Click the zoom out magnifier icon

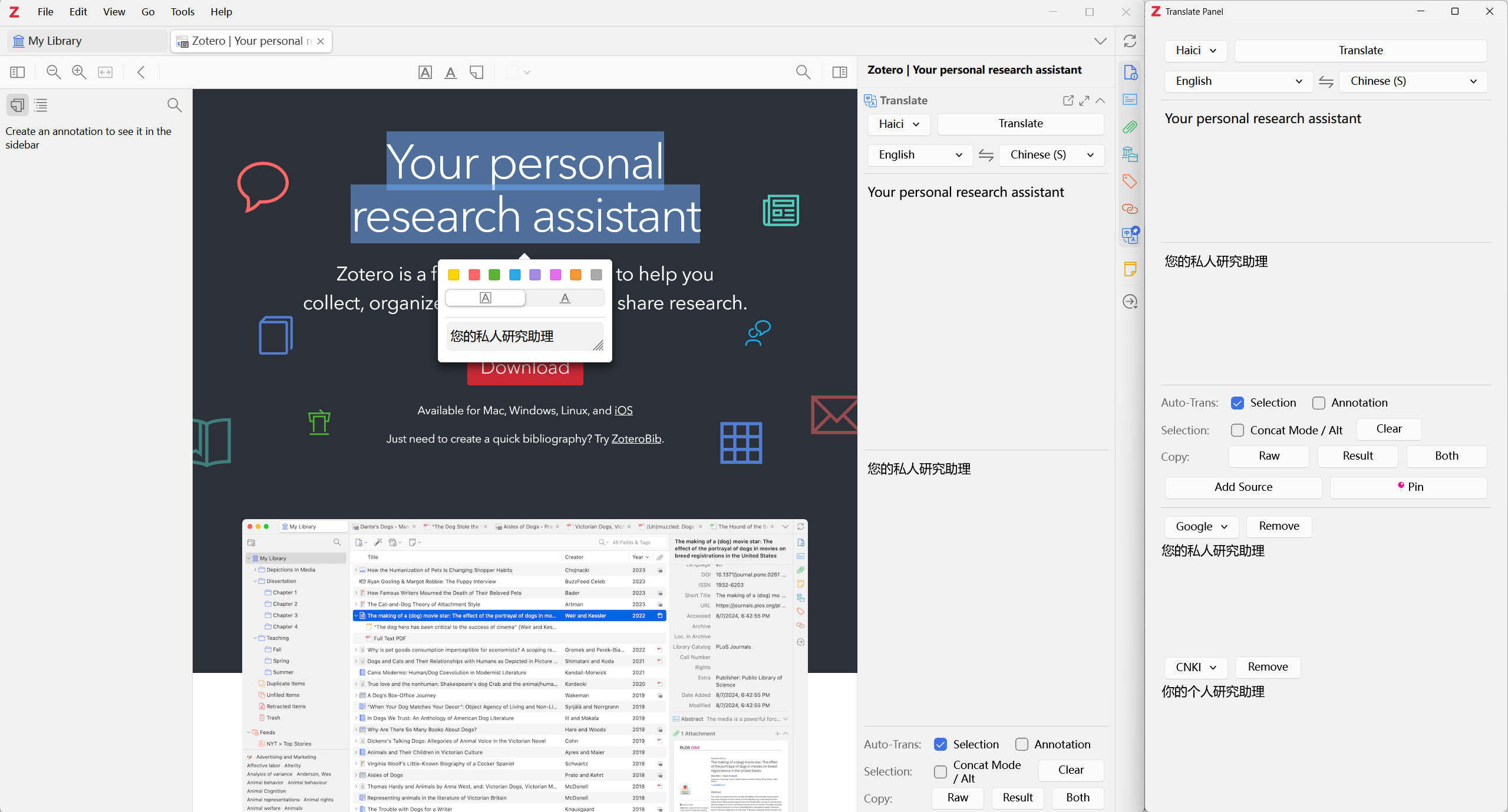click(54, 72)
